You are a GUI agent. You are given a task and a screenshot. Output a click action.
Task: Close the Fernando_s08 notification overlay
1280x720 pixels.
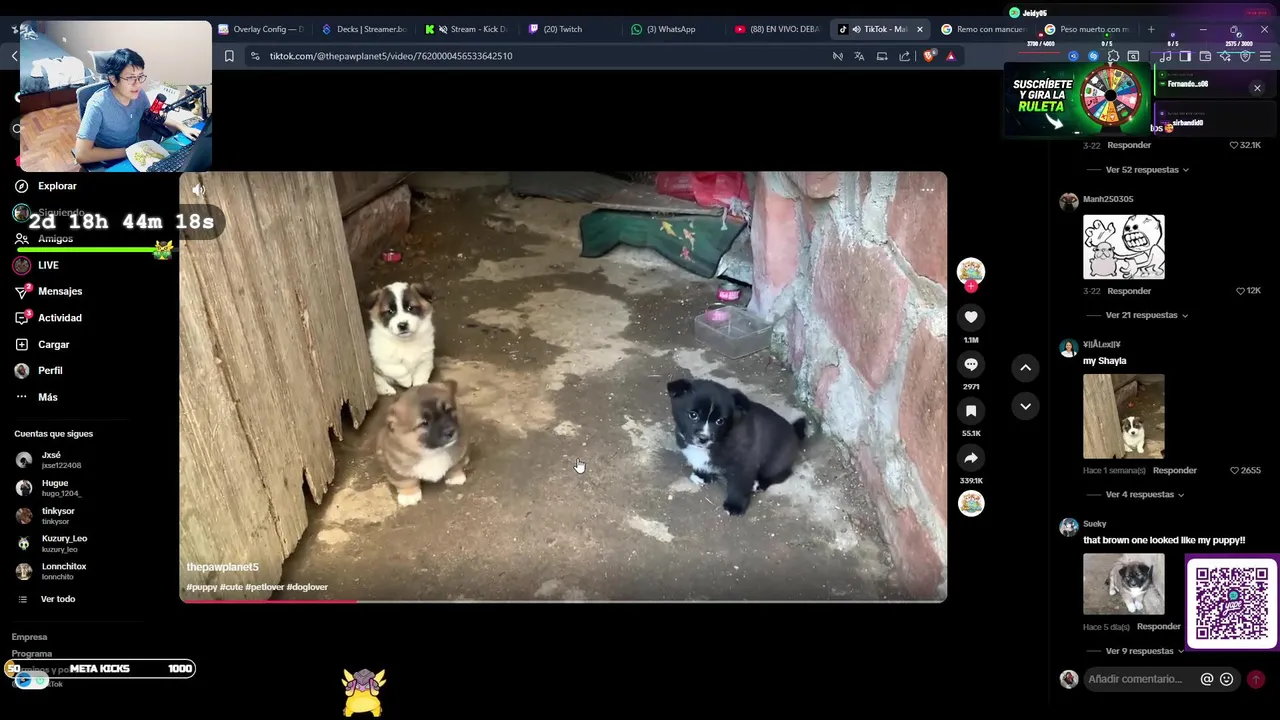[x=1257, y=88]
